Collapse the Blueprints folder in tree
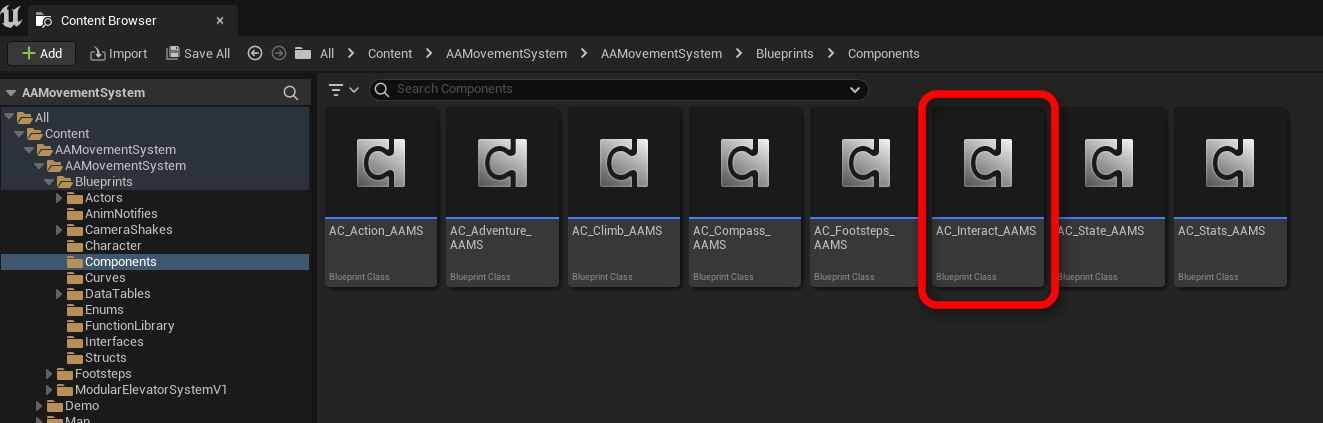 click(51, 182)
